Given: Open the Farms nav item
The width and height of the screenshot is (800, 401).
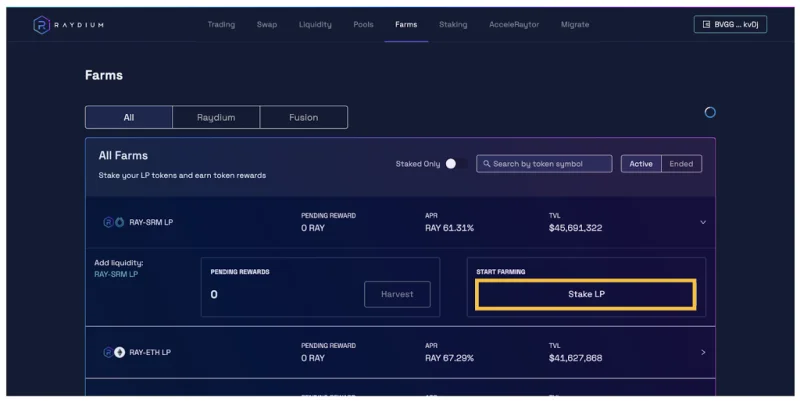Looking at the screenshot, I should tap(406, 24).
